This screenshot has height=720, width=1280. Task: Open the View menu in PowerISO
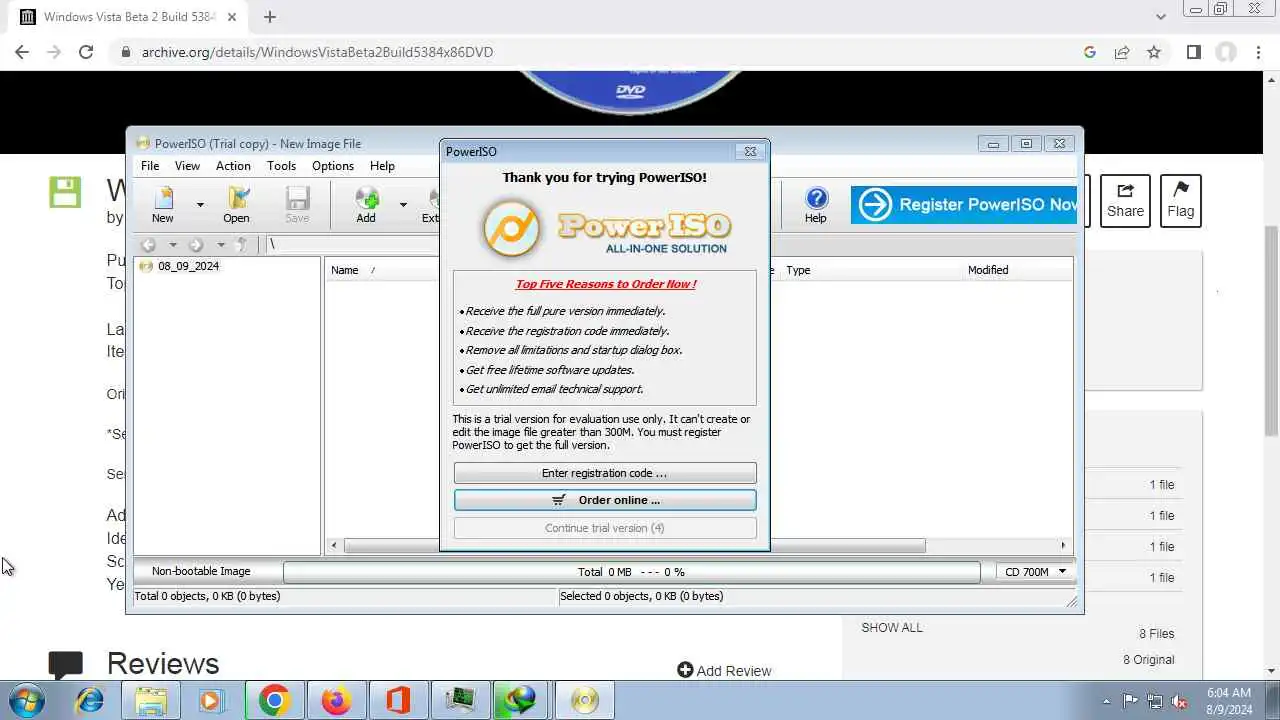point(187,166)
